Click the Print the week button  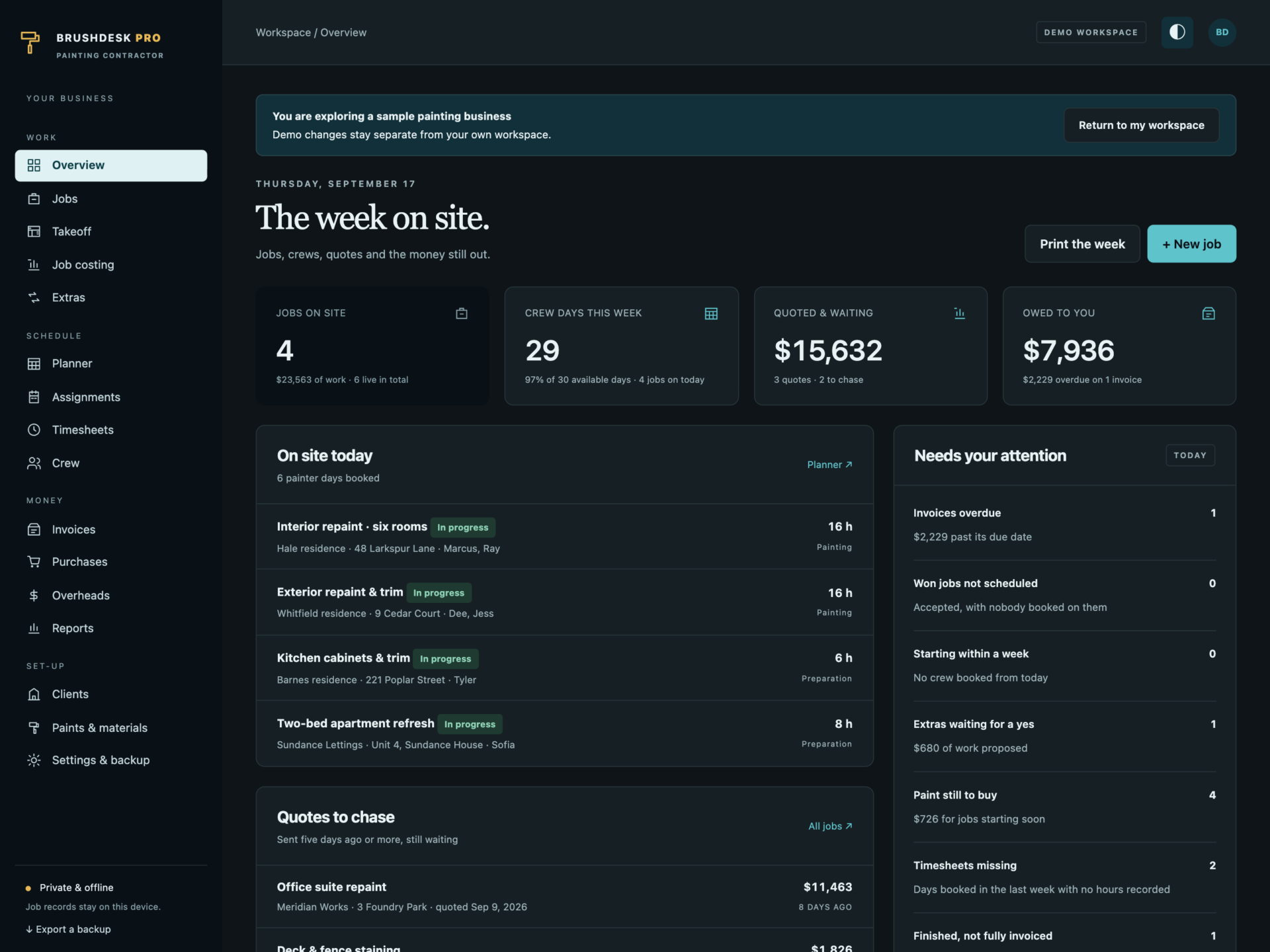1082,244
